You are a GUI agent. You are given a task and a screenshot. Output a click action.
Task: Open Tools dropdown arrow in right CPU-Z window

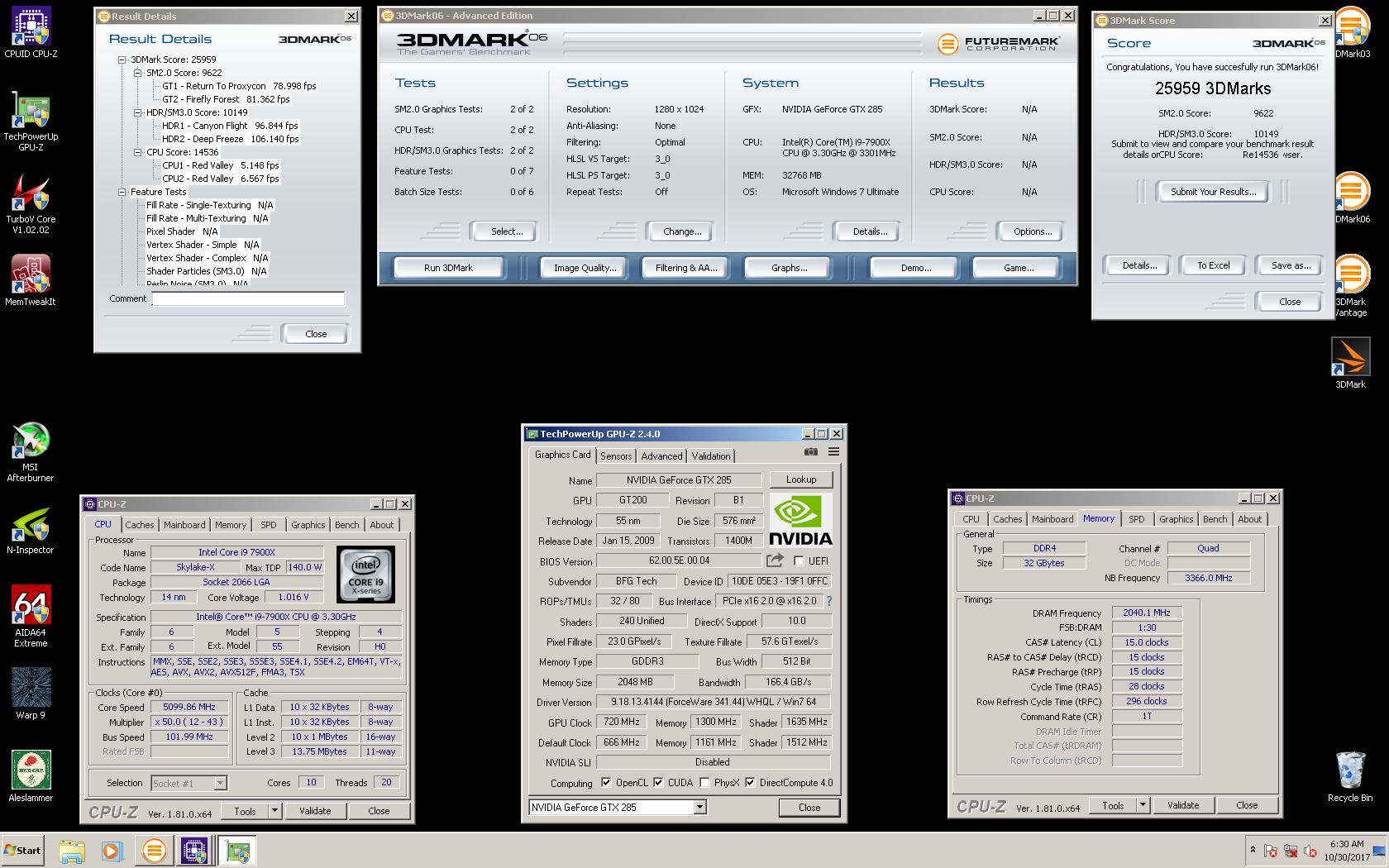[x=1143, y=805]
